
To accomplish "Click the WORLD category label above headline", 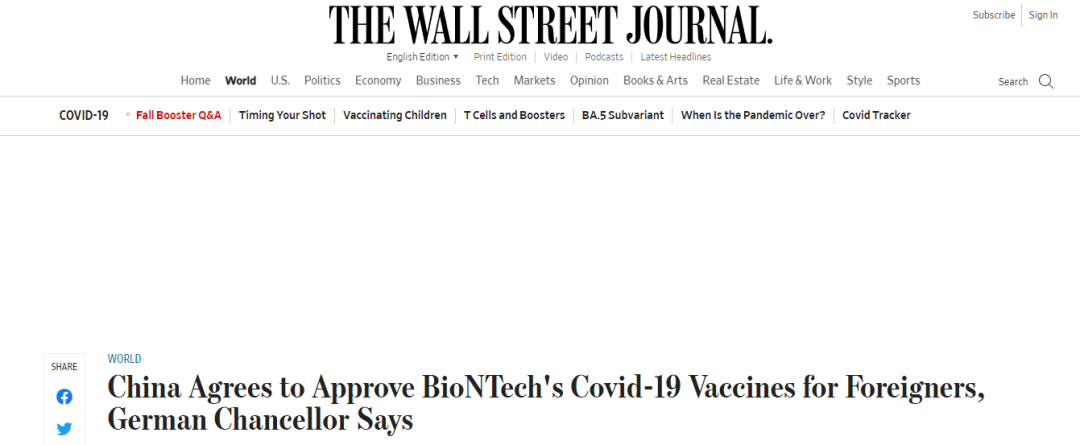I will tap(124, 358).
